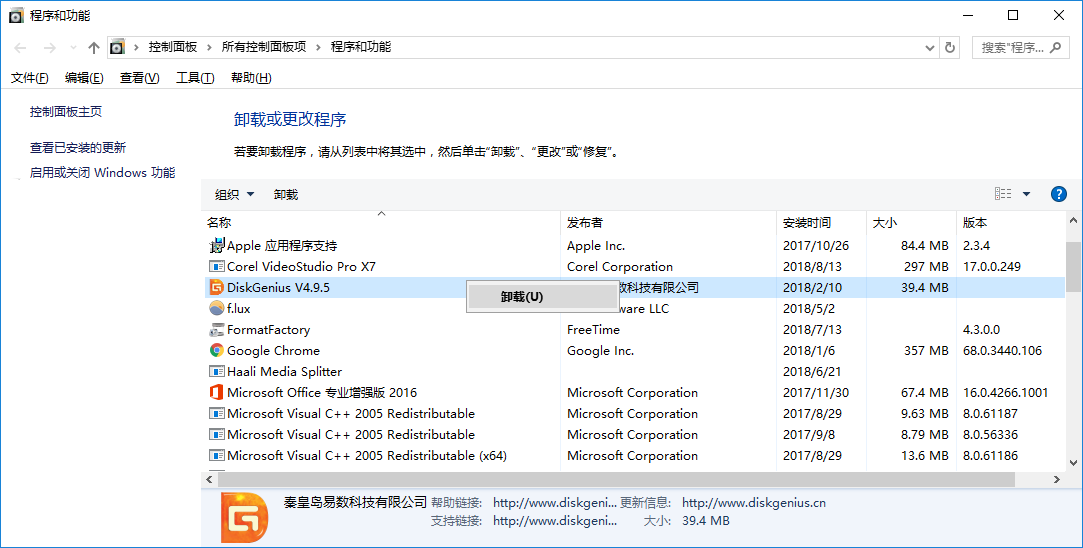Image resolution: width=1083 pixels, height=548 pixels.
Task: Go up one folder level arrow
Action: 94,47
